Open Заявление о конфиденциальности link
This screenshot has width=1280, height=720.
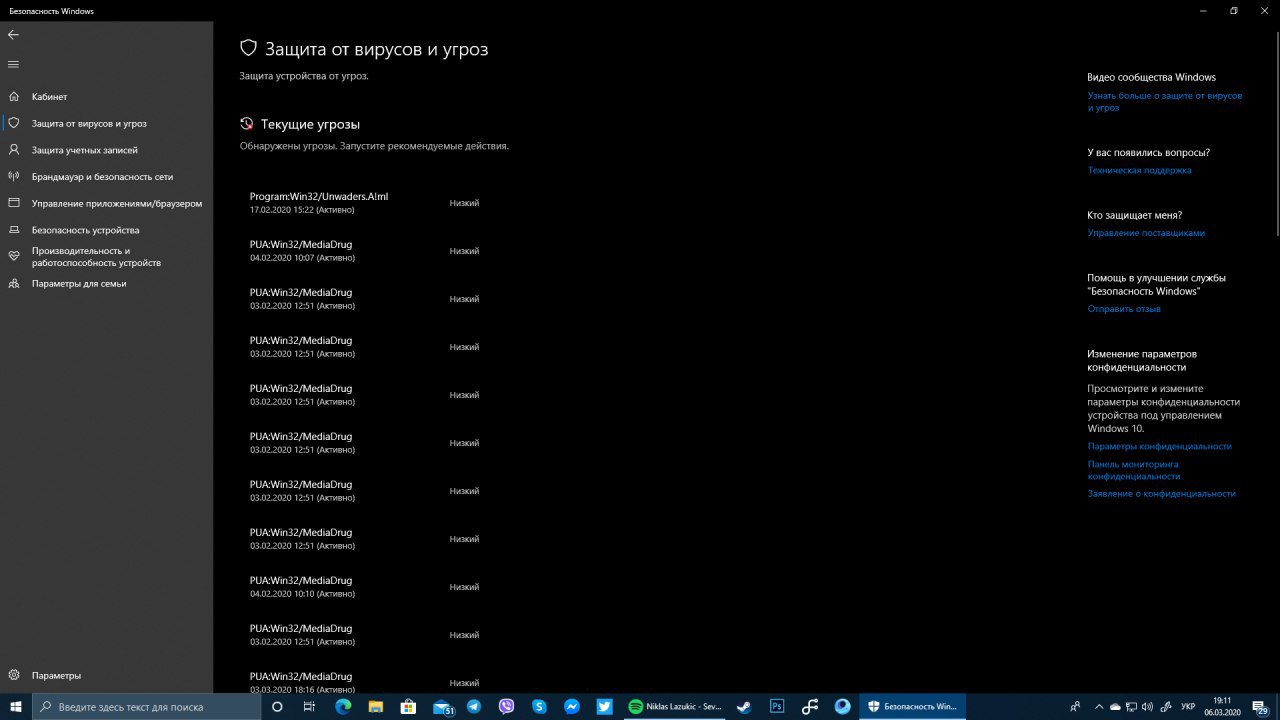(1162, 493)
